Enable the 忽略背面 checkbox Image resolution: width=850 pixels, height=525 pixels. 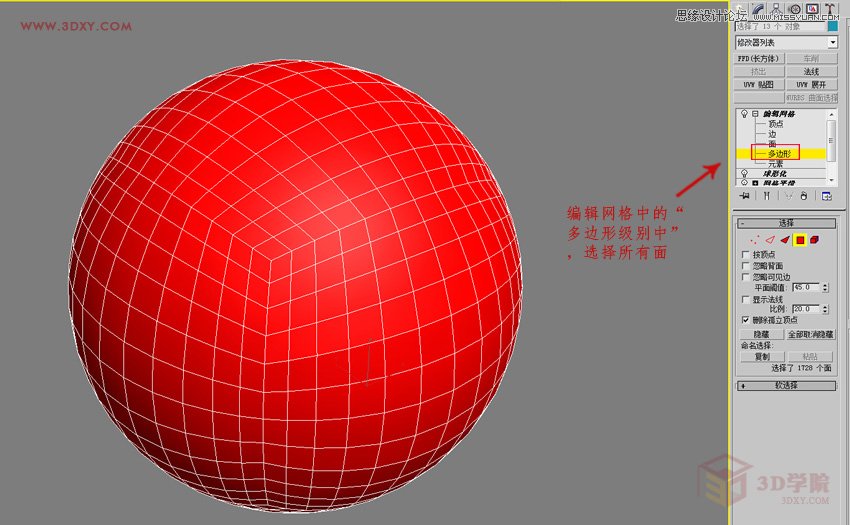pyautogui.click(x=745, y=266)
